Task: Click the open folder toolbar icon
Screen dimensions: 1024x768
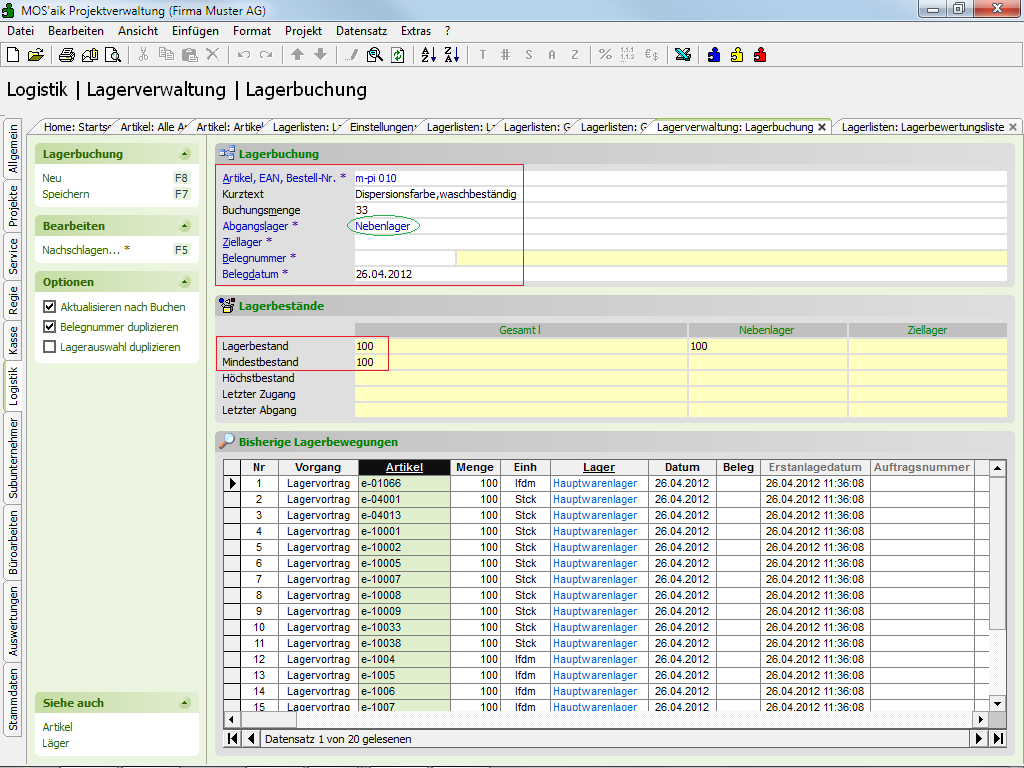Action: [x=36, y=55]
